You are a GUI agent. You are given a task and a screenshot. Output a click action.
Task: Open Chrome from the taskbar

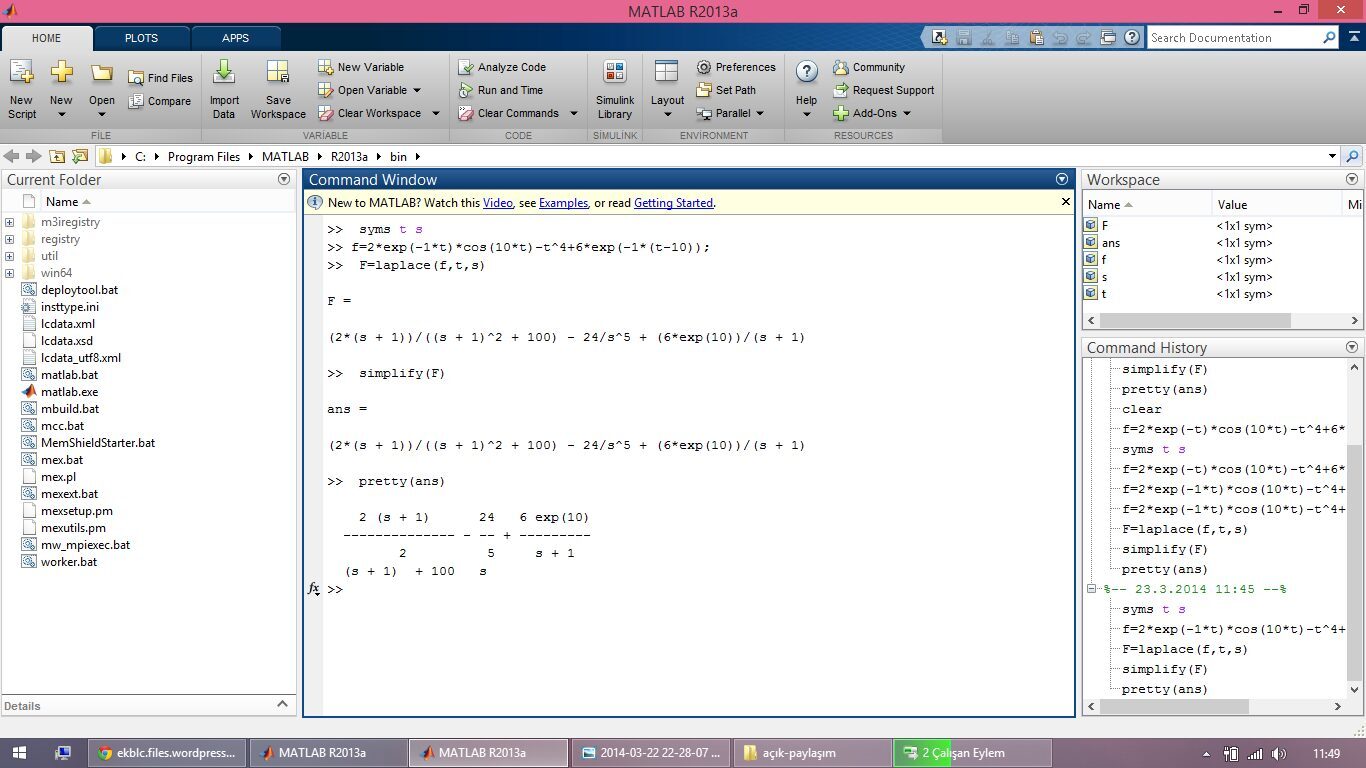click(x=166, y=753)
